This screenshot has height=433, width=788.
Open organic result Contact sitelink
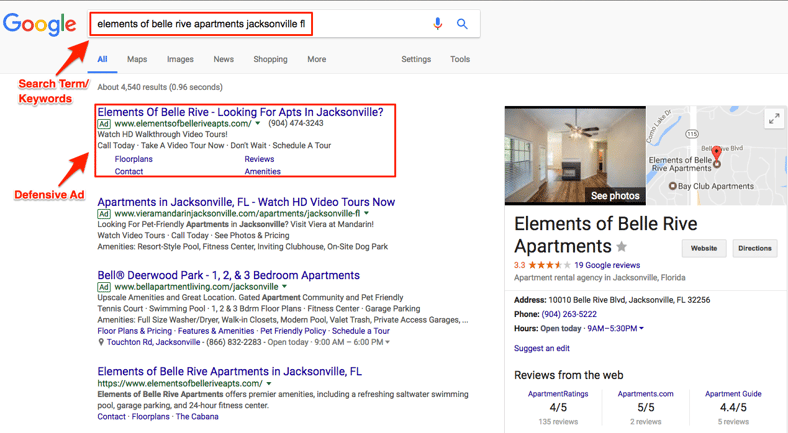tap(112, 416)
